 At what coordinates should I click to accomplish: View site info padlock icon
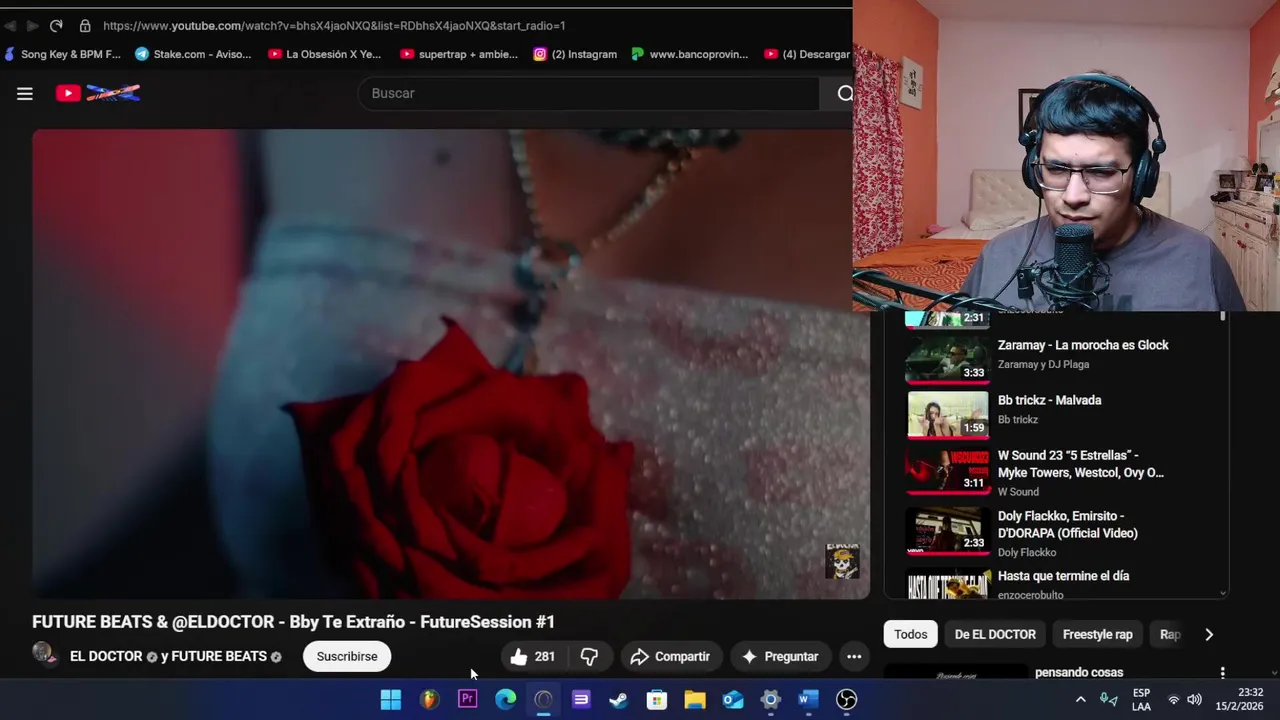84,25
